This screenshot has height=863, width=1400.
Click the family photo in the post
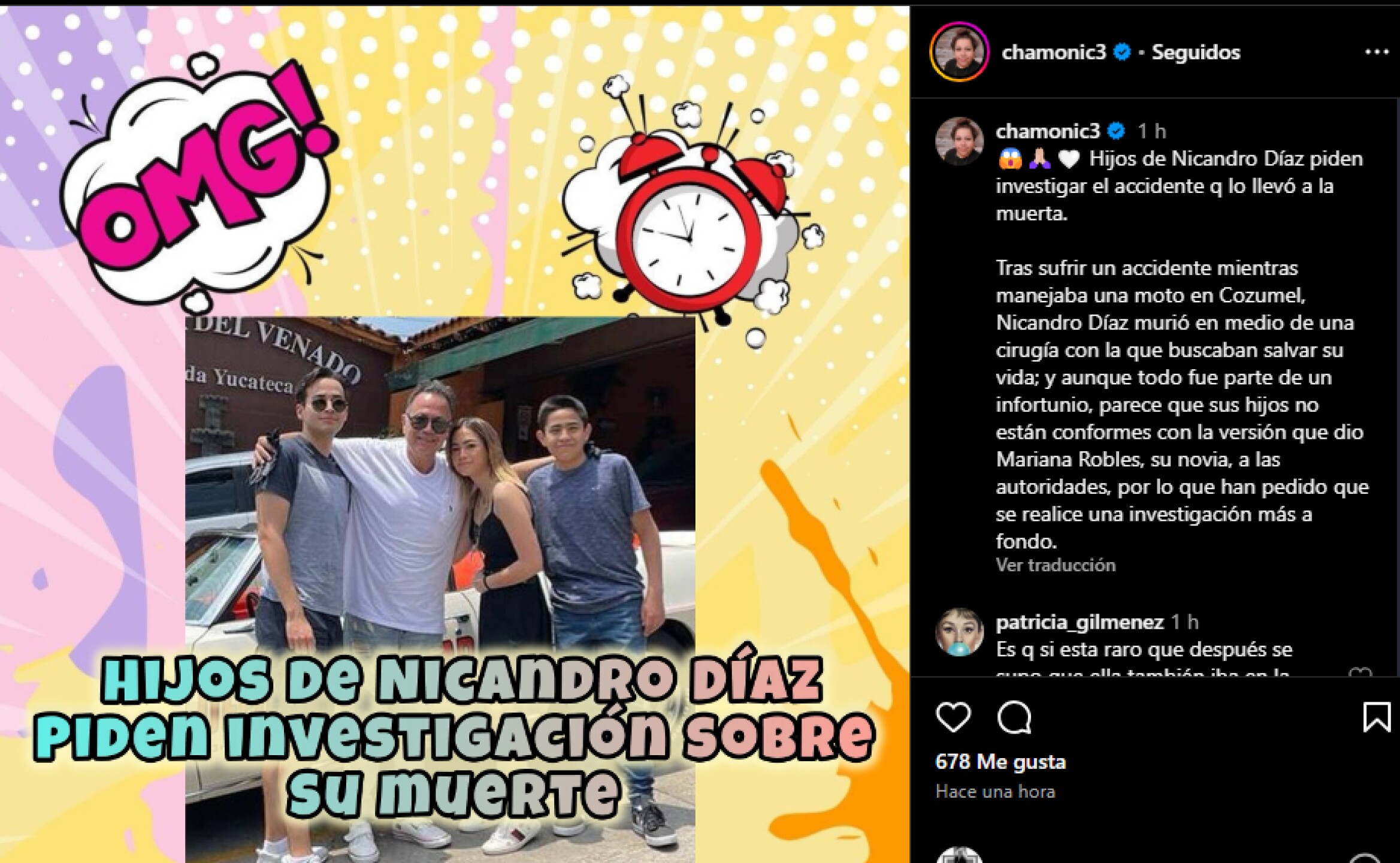(440, 589)
